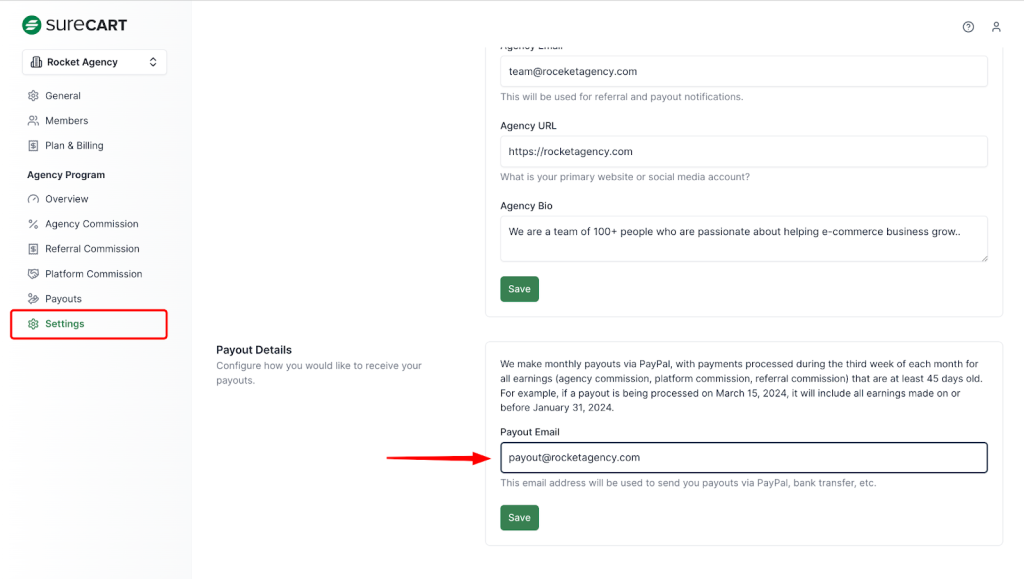This screenshot has height=579, width=1024.
Task: Edit the Agency Bio text area
Action: coord(743,239)
